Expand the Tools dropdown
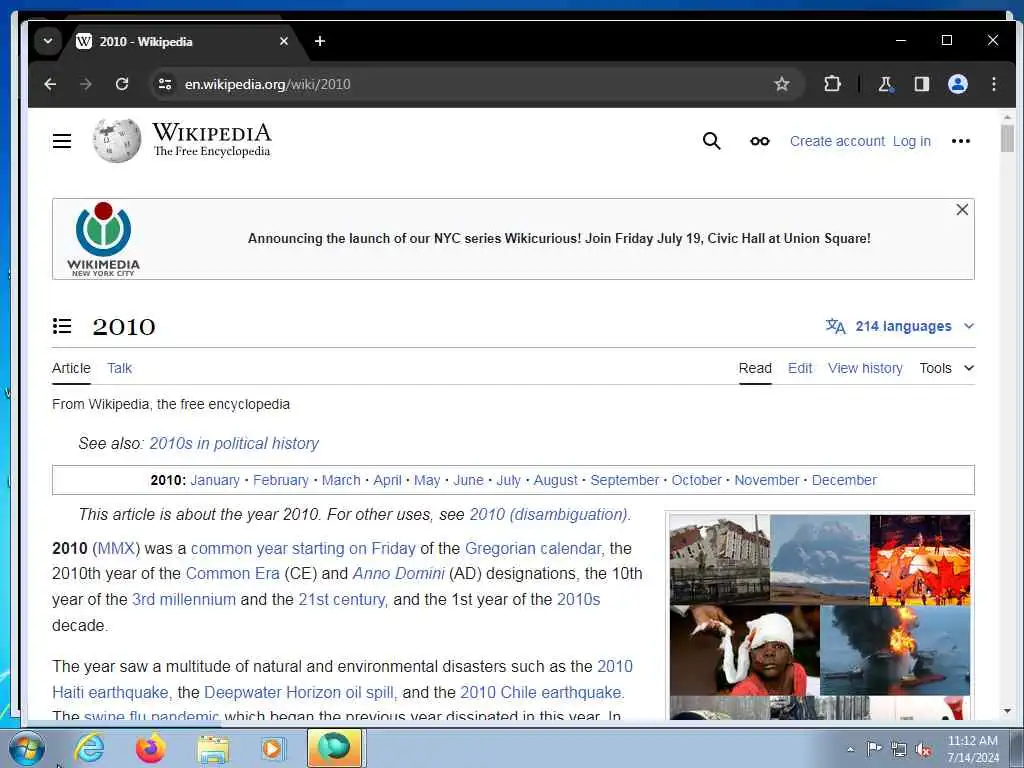Image resolution: width=1024 pixels, height=768 pixels. point(947,368)
